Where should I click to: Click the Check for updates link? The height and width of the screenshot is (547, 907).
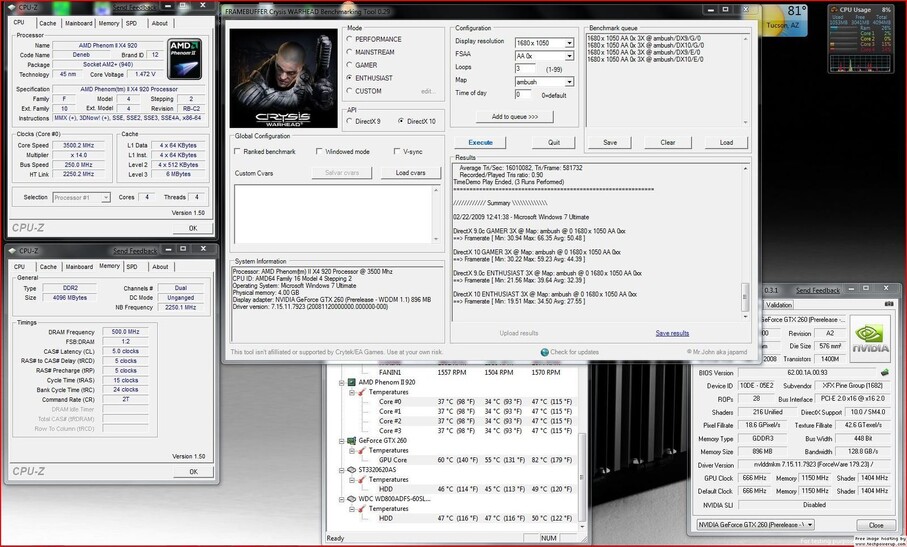(x=574, y=352)
